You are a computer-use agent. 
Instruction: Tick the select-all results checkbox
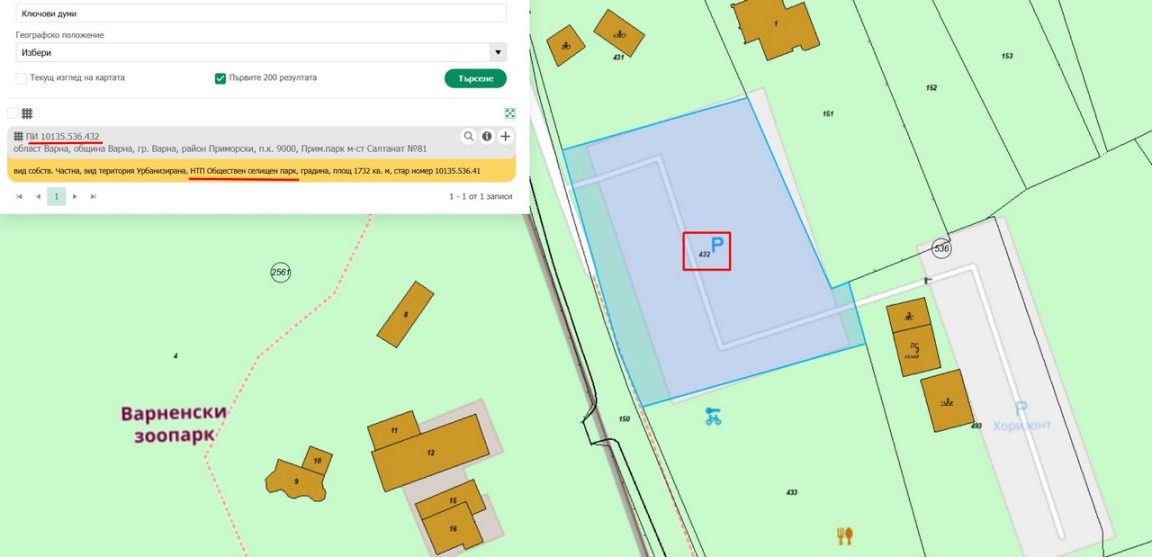tap(12, 114)
